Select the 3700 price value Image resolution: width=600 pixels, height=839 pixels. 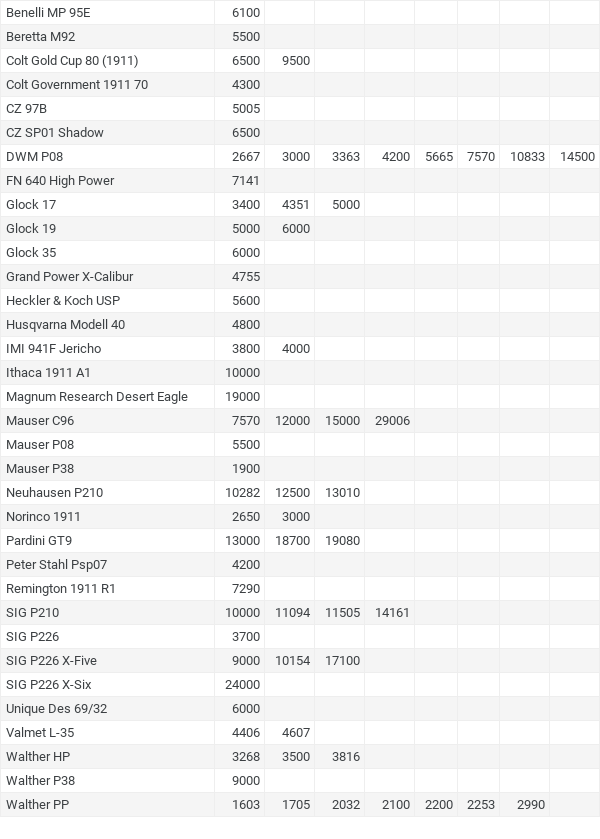click(246, 637)
